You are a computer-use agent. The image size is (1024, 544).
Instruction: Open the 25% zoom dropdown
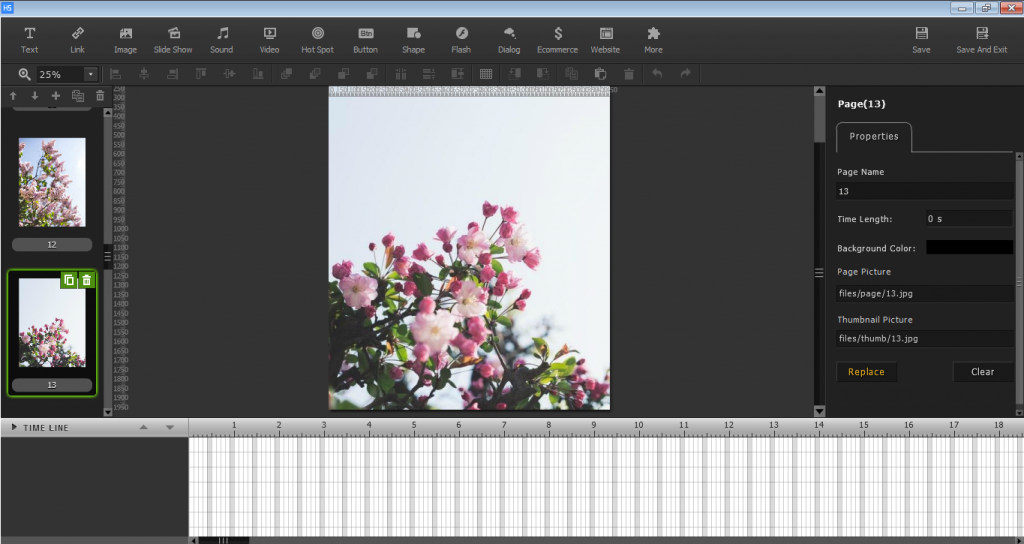pos(91,74)
